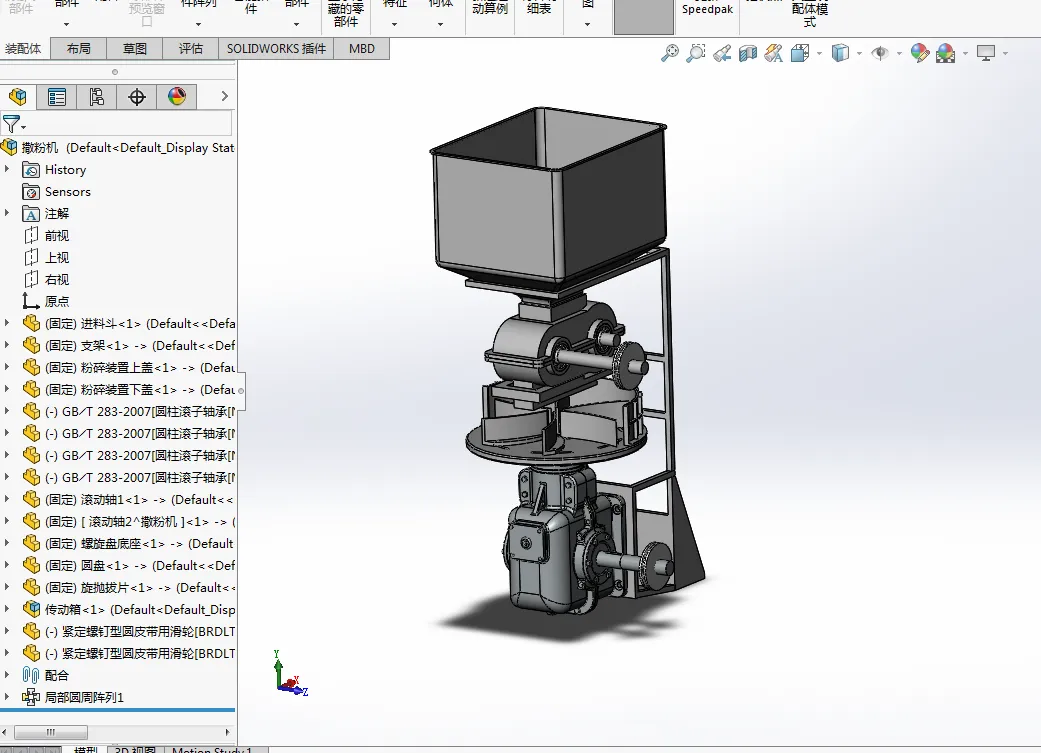Click the Edit Appearance icon
This screenshot has height=753, width=1041.
pos(920,54)
